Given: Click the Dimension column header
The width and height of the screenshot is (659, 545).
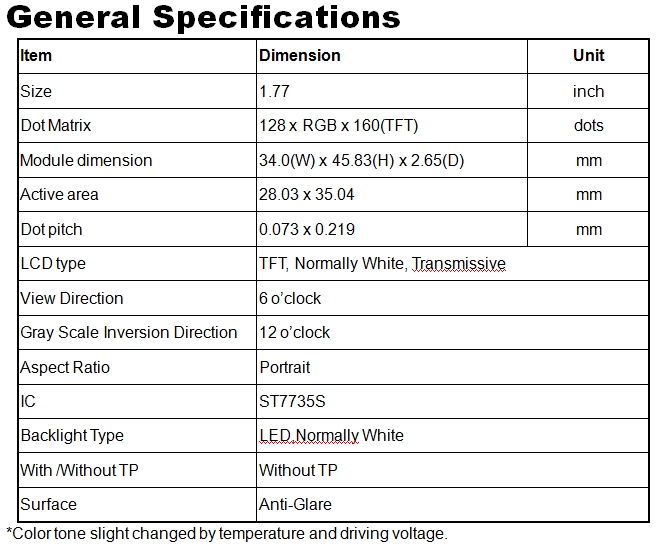Looking at the screenshot, I should click(300, 56).
